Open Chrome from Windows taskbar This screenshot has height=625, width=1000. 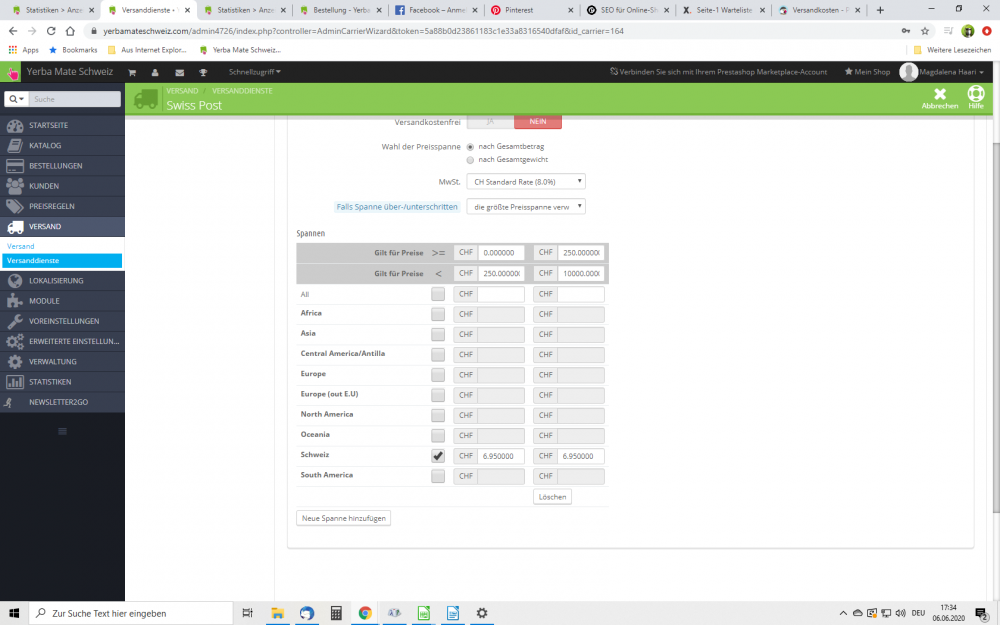click(x=365, y=613)
